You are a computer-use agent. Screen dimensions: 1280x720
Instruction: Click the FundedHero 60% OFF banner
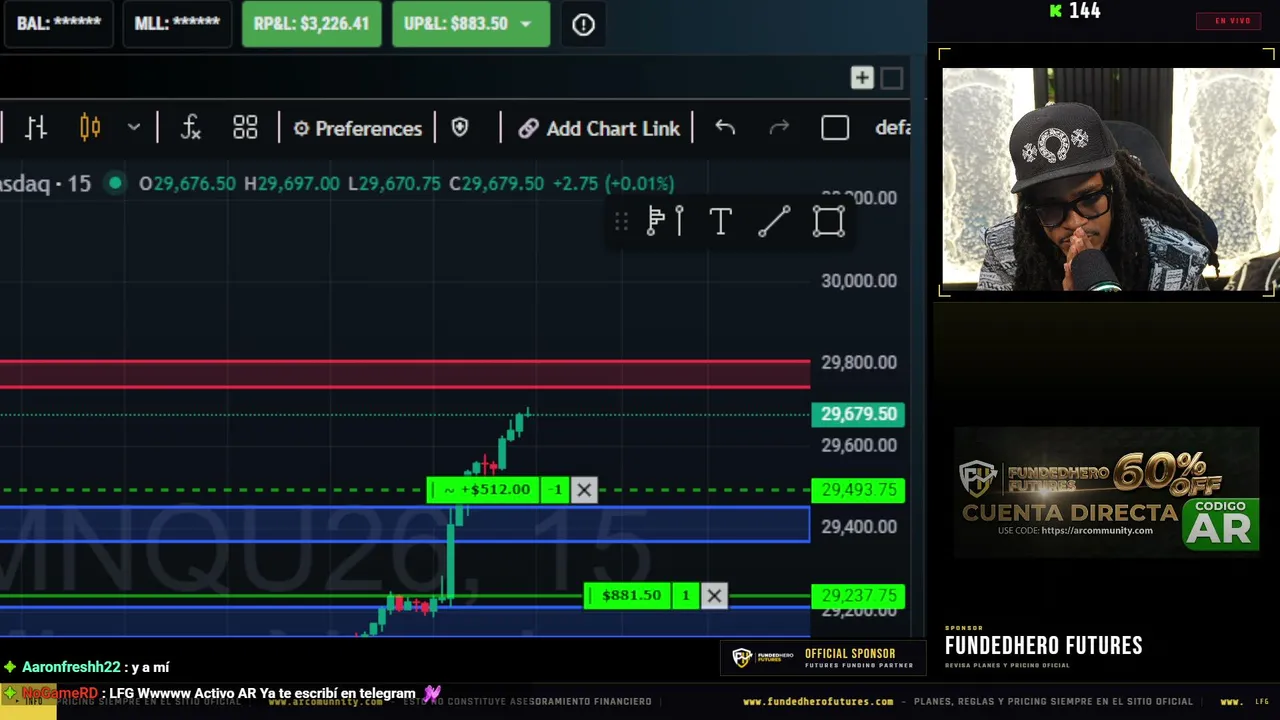click(1106, 493)
